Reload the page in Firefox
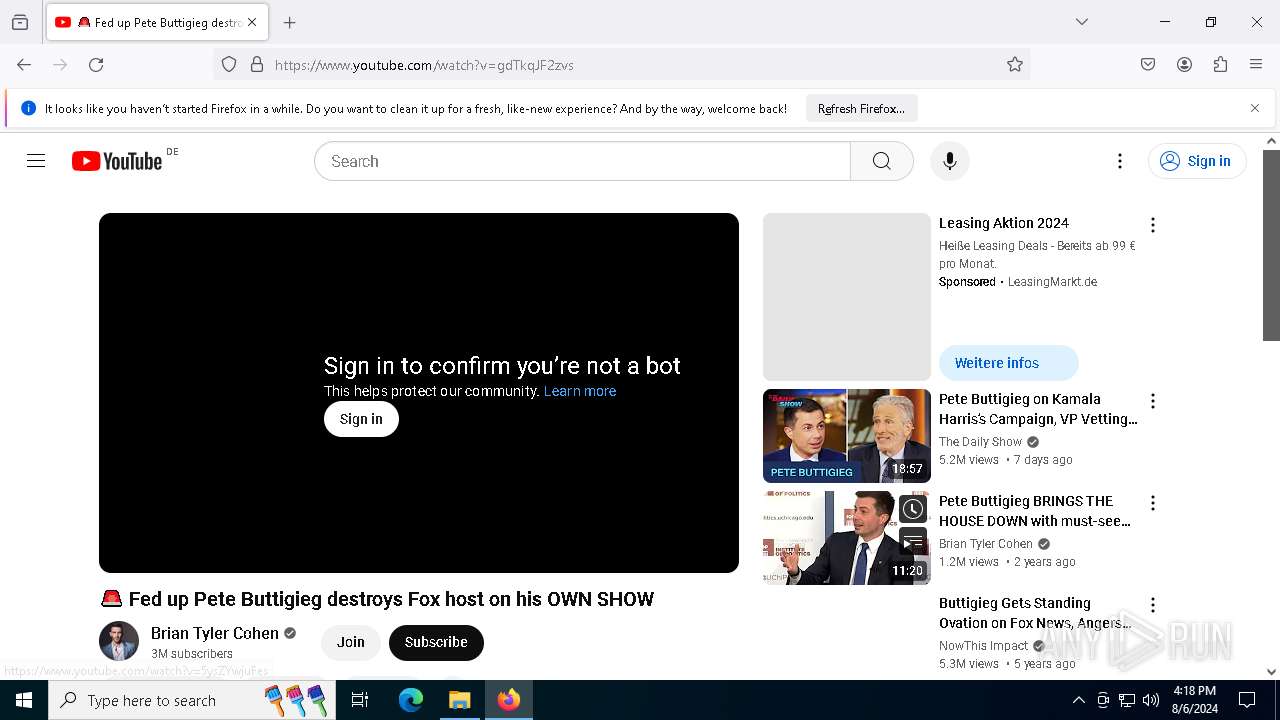 [96, 64]
